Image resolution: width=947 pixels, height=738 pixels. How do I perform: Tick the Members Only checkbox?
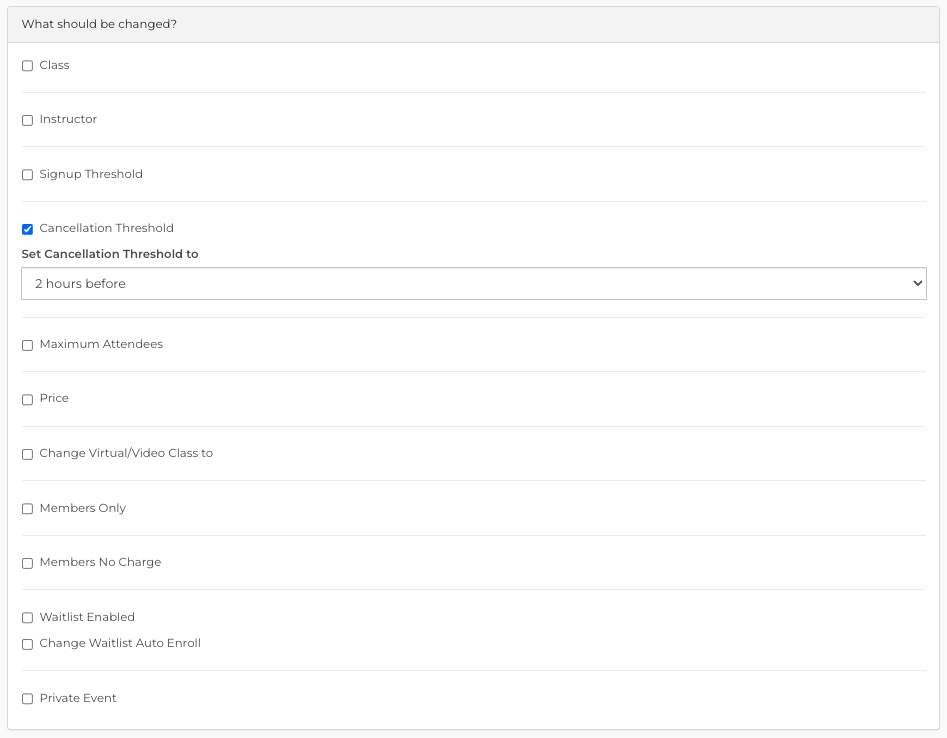tap(27, 509)
